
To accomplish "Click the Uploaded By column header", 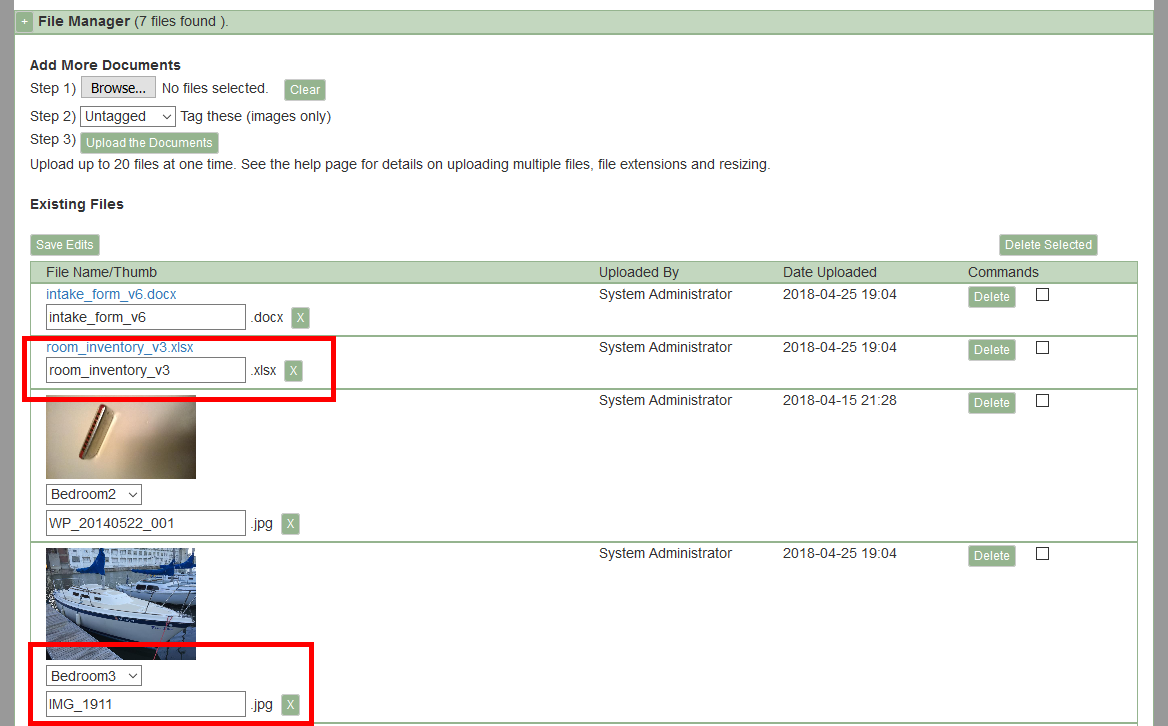I will [638, 273].
